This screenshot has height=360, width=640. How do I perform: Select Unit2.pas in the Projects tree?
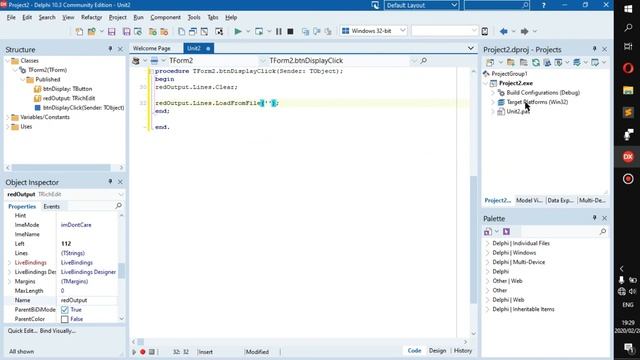(518, 111)
